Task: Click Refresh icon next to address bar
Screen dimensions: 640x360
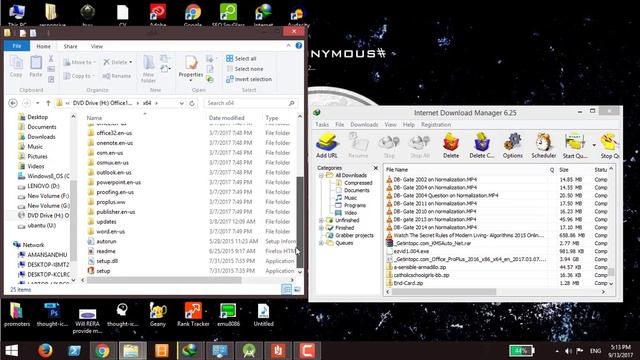Action: (x=192, y=103)
